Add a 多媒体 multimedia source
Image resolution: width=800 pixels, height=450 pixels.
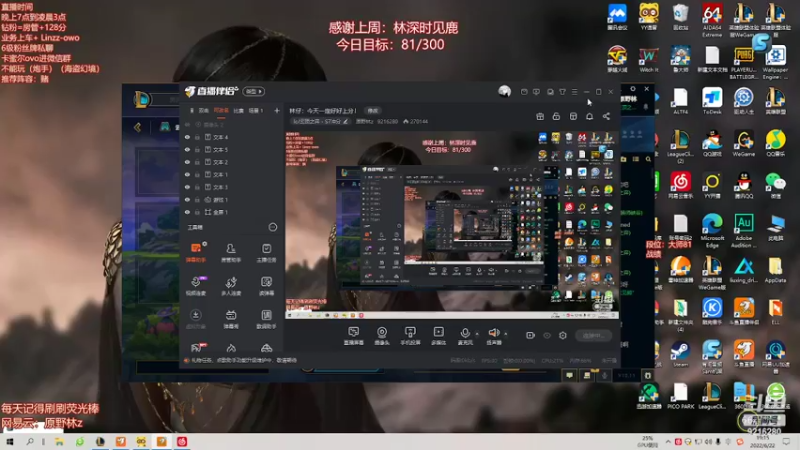[x=439, y=336]
